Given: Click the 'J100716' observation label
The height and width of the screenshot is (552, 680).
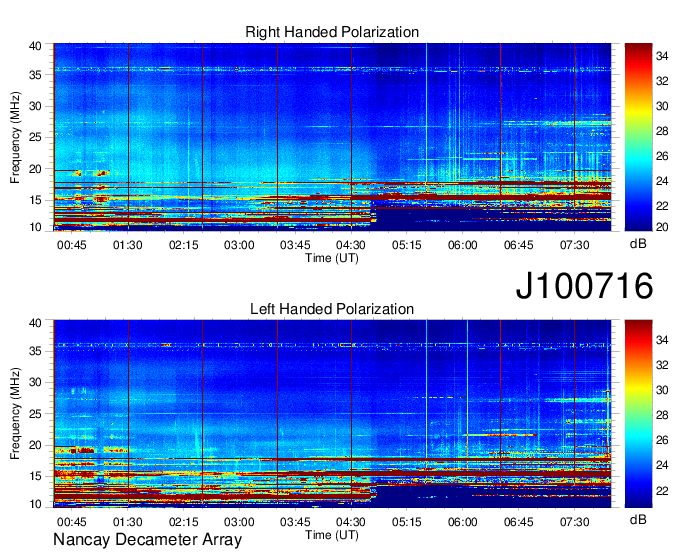Looking at the screenshot, I should coord(584,286).
